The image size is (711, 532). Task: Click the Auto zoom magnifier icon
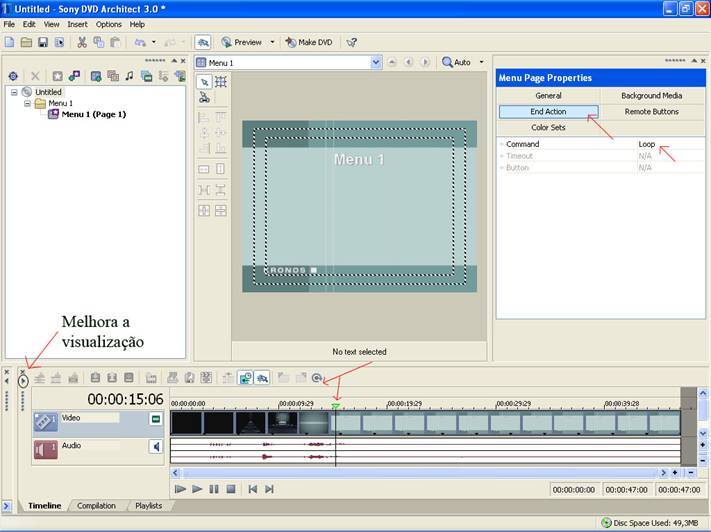447,62
